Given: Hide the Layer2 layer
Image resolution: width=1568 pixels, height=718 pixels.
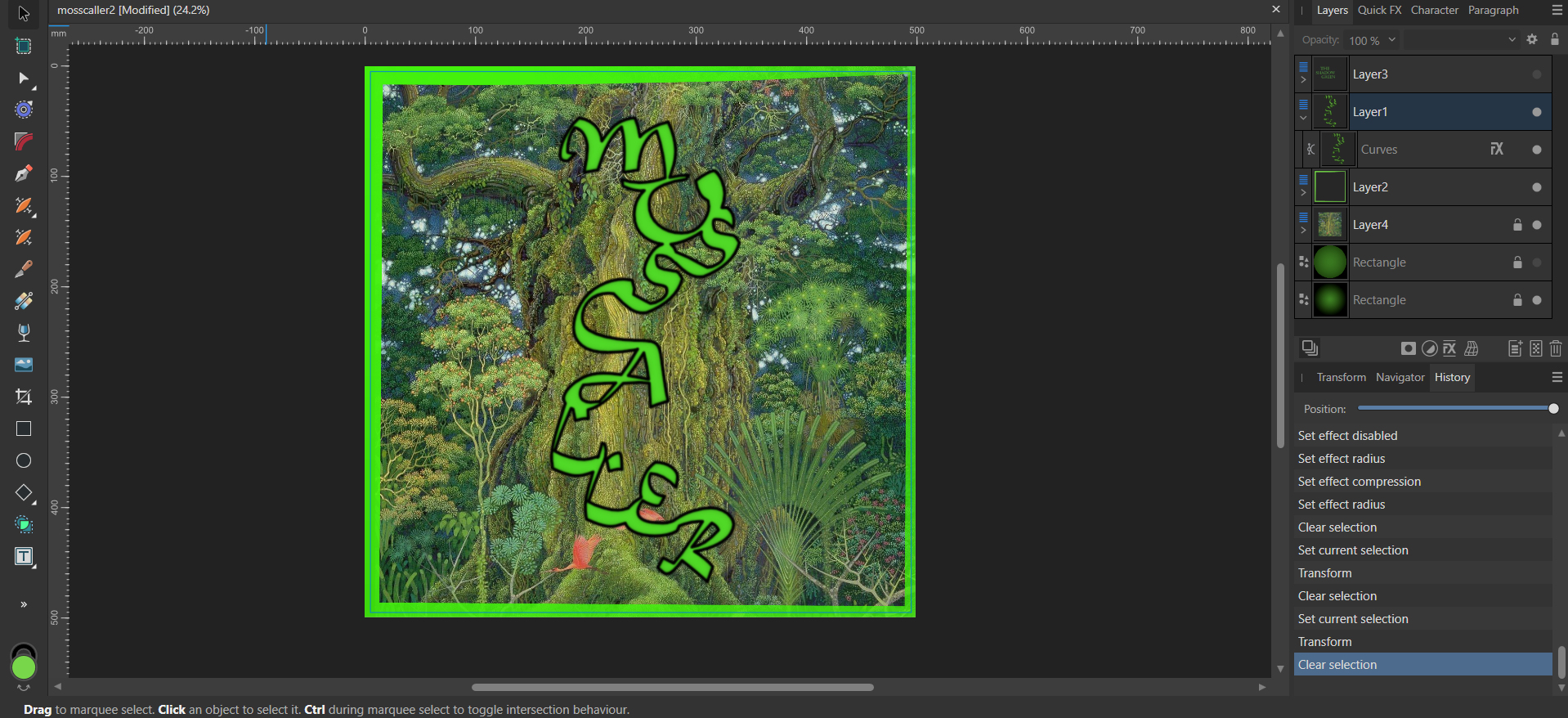Looking at the screenshot, I should 1537,187.
